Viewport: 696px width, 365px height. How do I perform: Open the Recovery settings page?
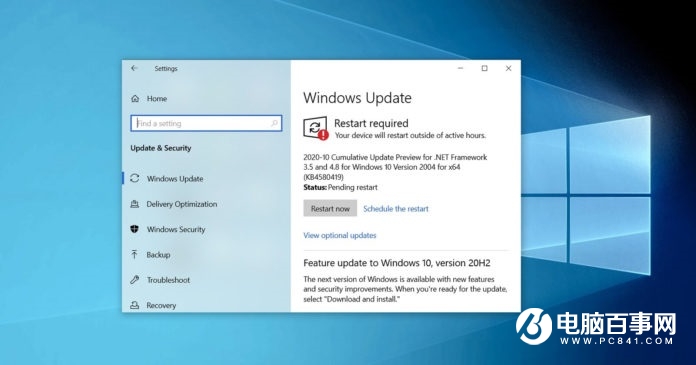pyautogui.click(x=161, y=305)
